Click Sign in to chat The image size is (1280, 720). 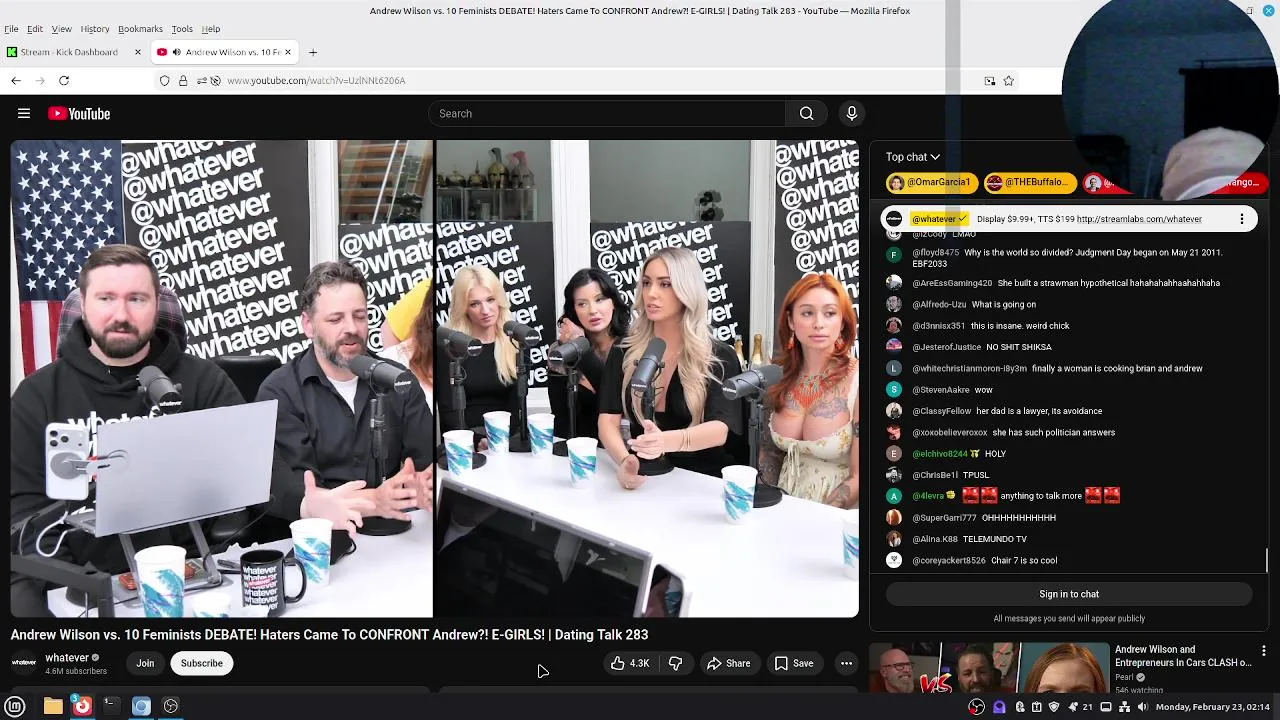[x=1069, y=594]
